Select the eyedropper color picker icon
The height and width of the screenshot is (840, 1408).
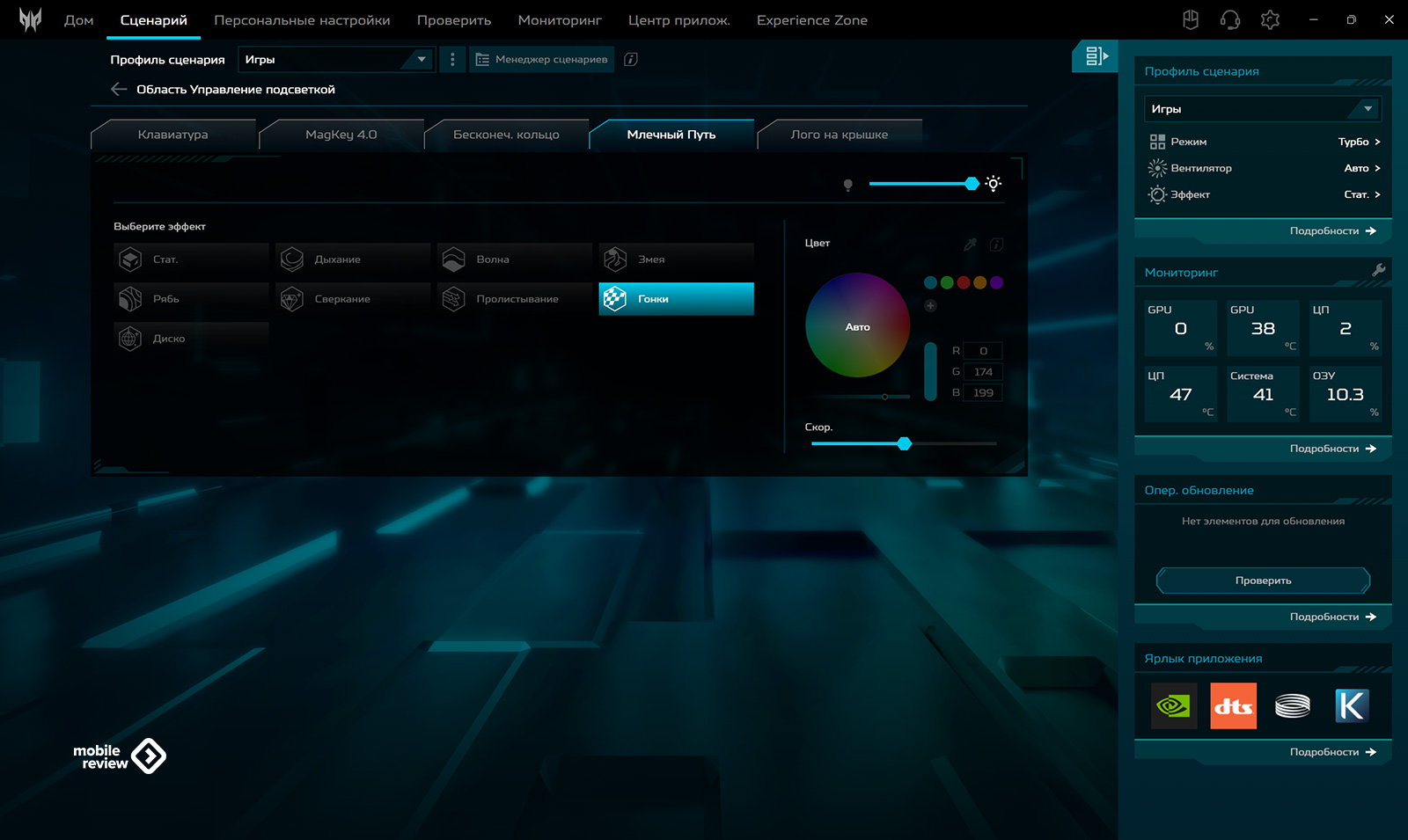(x=970, y=245)
